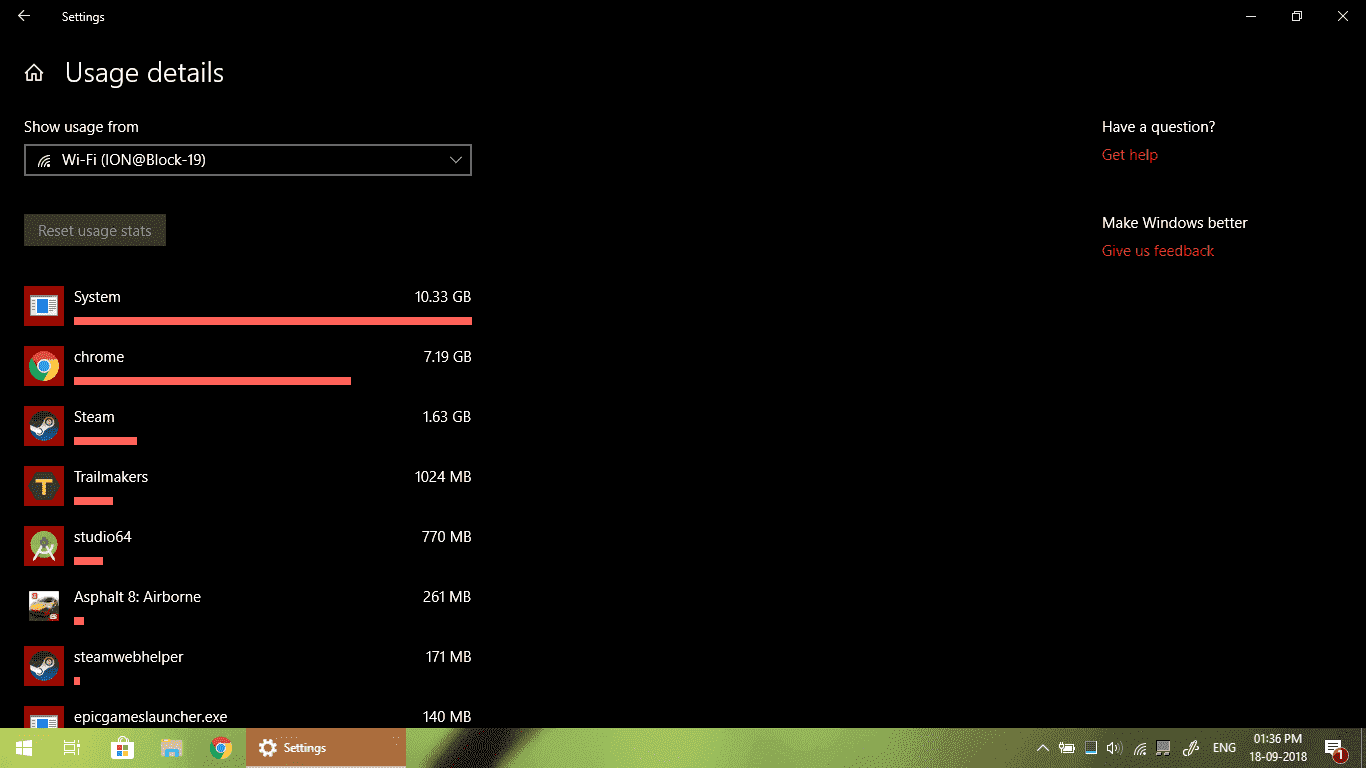Click the 10.33 GB usage value
The image size is (1366, 768).
tap(443, 297)
